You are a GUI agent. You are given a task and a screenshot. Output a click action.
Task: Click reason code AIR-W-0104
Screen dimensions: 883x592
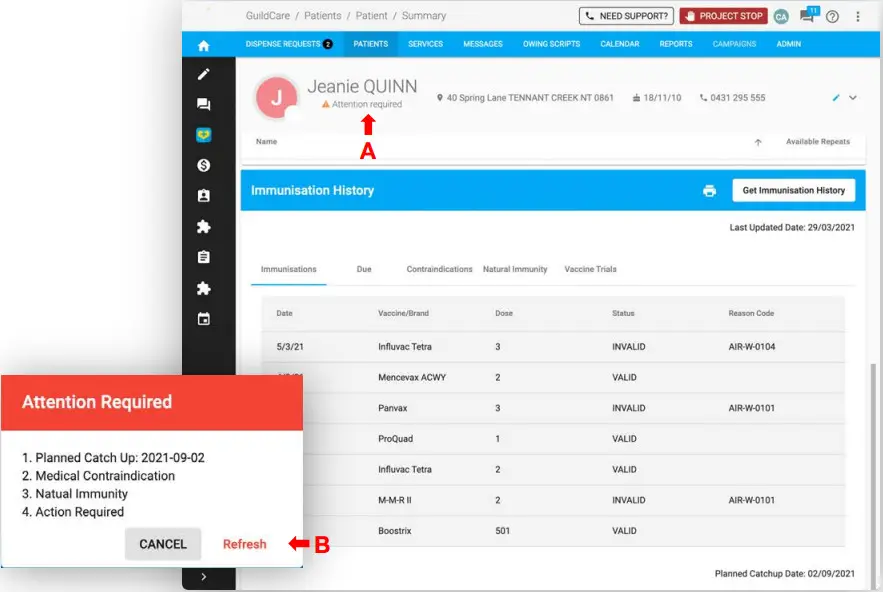click(751, 347)
